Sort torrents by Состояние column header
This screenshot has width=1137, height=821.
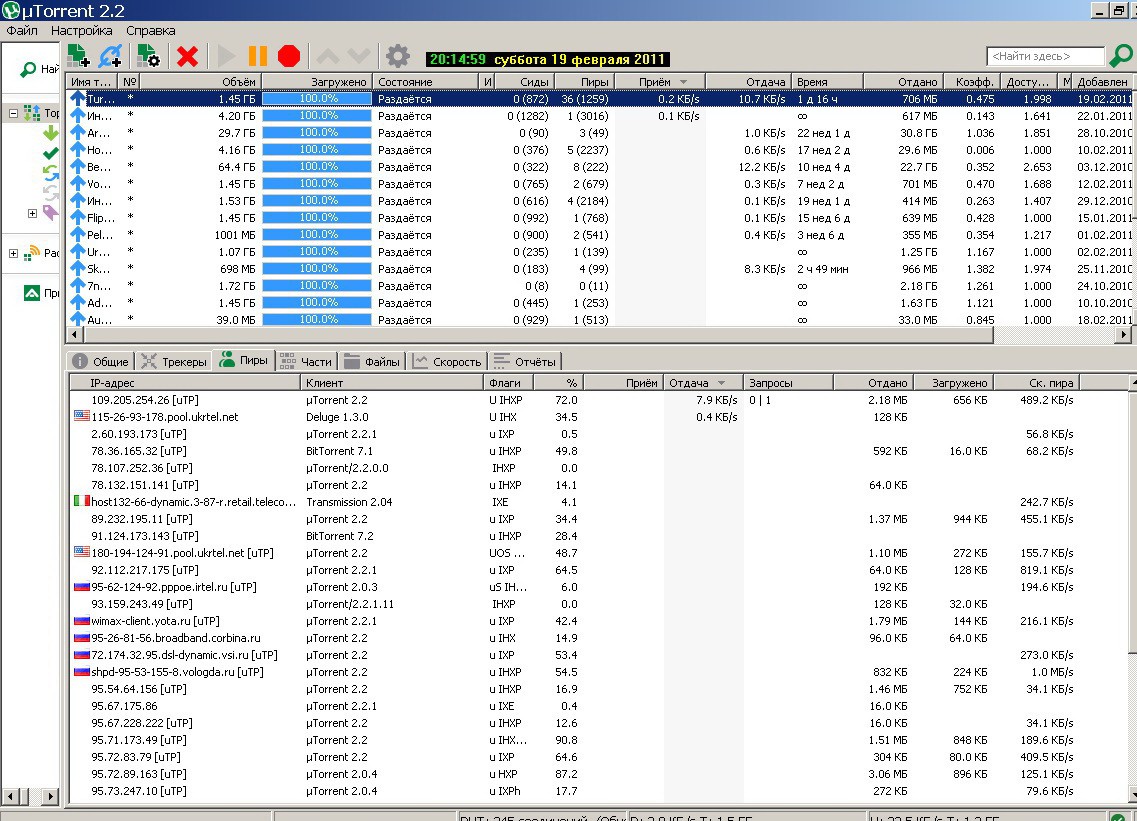[x=427, y=81]
